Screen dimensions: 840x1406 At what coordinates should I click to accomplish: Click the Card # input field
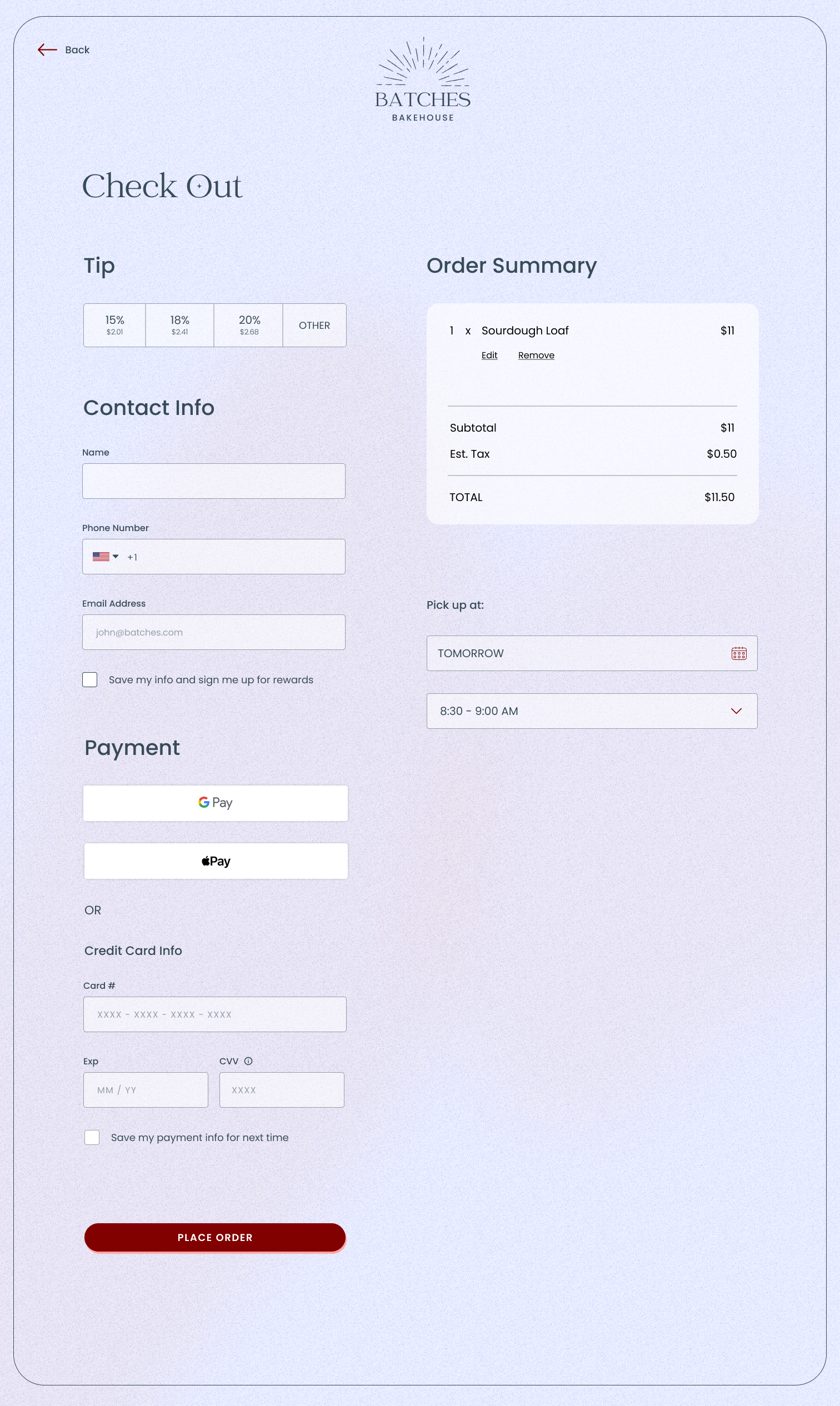(214, 1014)
